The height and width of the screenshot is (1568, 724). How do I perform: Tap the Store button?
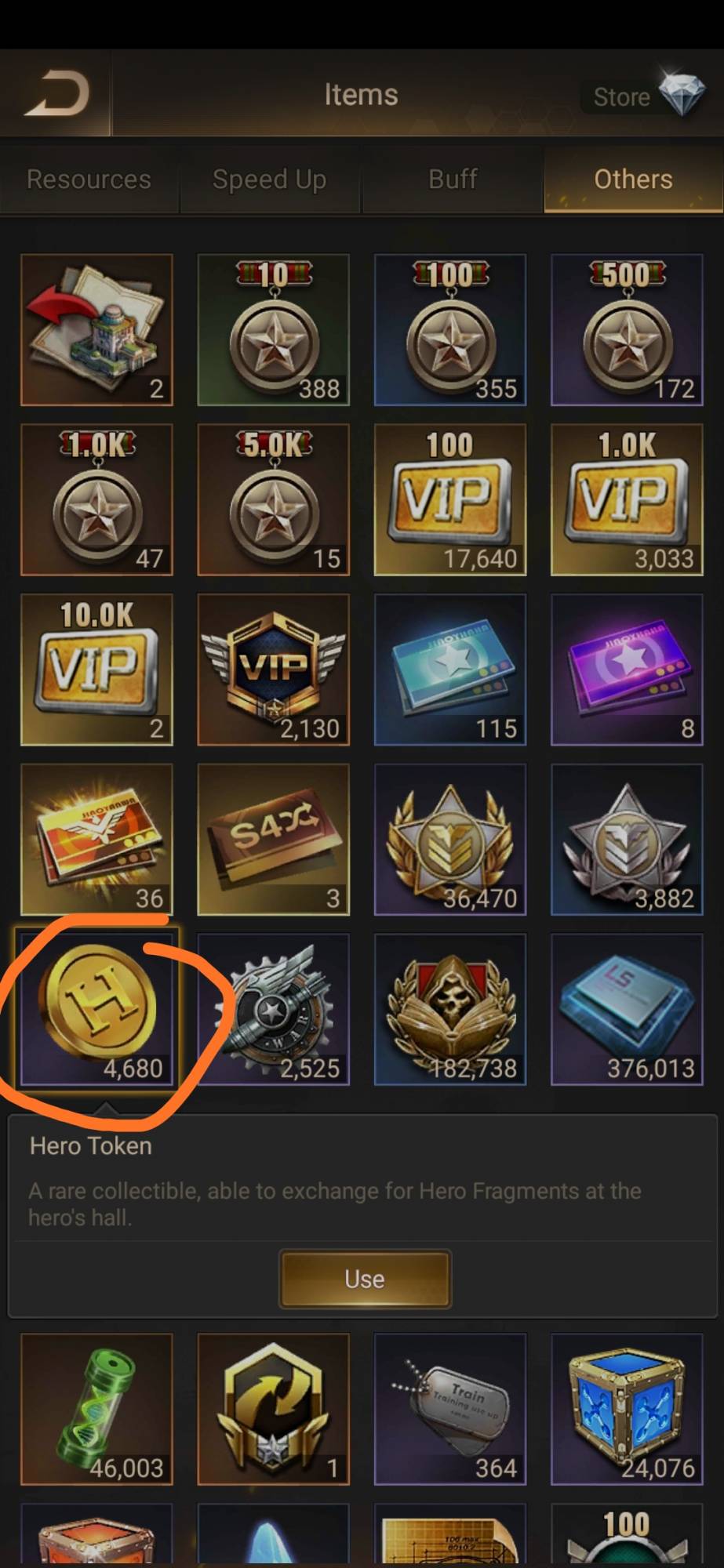(621, 96)
